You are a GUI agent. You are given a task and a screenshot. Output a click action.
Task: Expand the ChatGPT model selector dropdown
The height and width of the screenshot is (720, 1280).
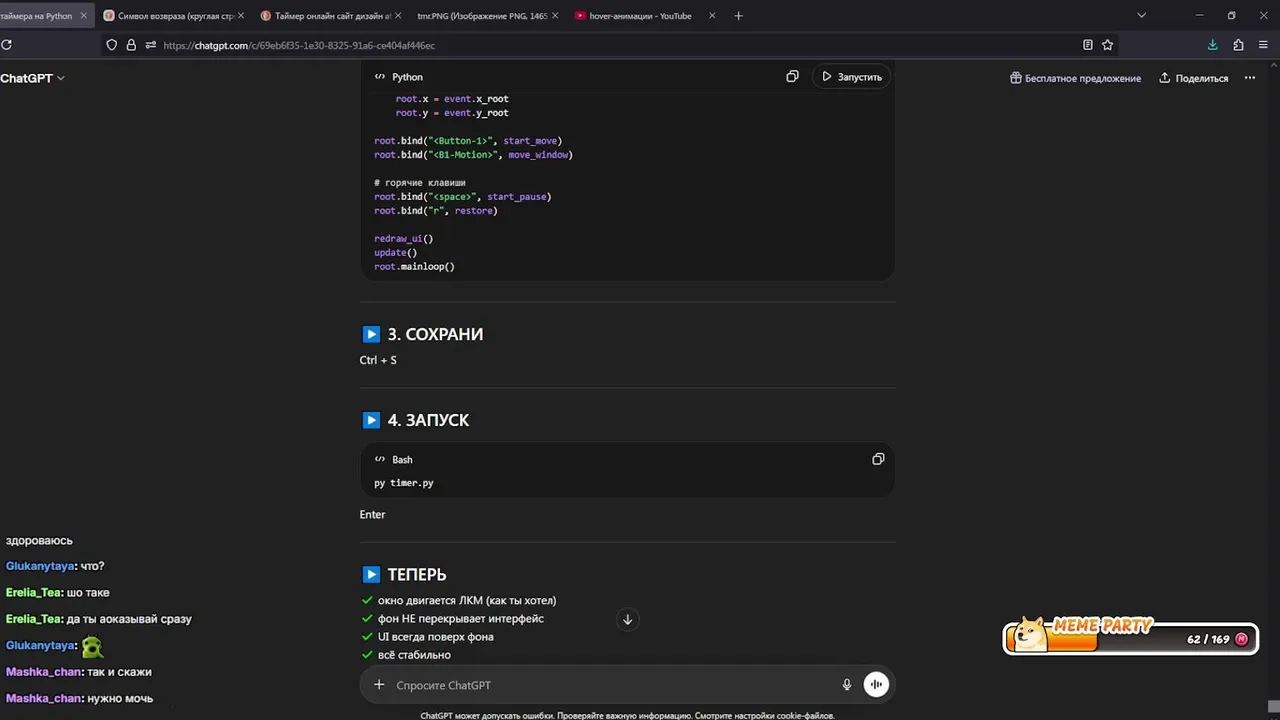tap(32, 78)
